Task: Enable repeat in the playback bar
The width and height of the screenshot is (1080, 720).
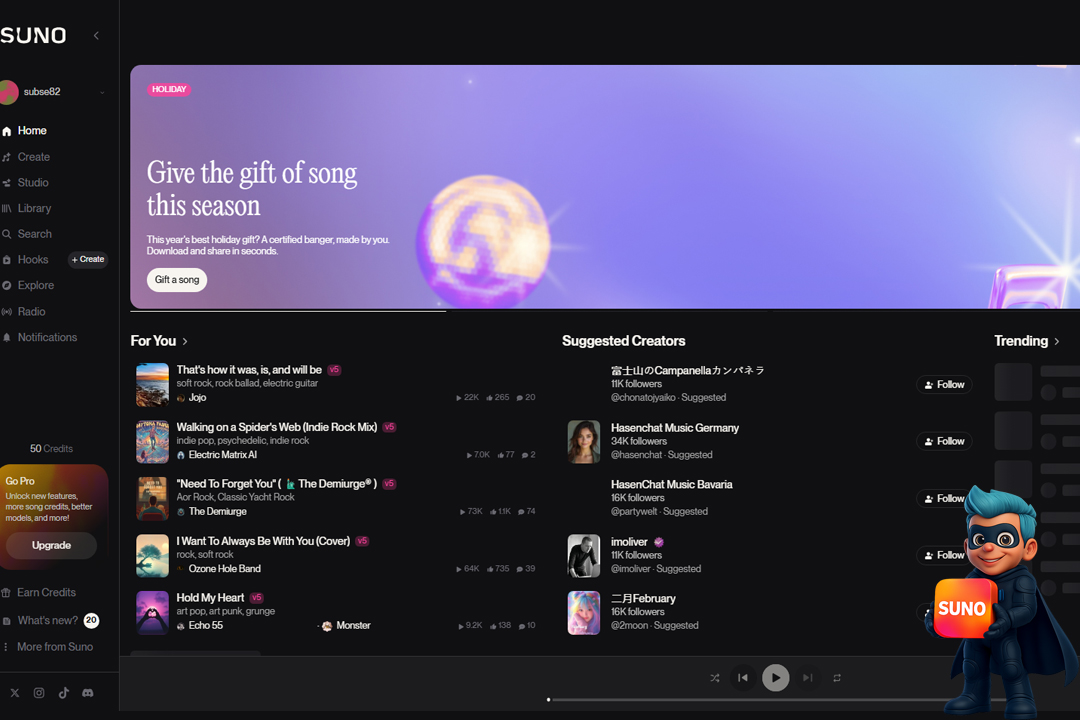Action: pos(837,678)
